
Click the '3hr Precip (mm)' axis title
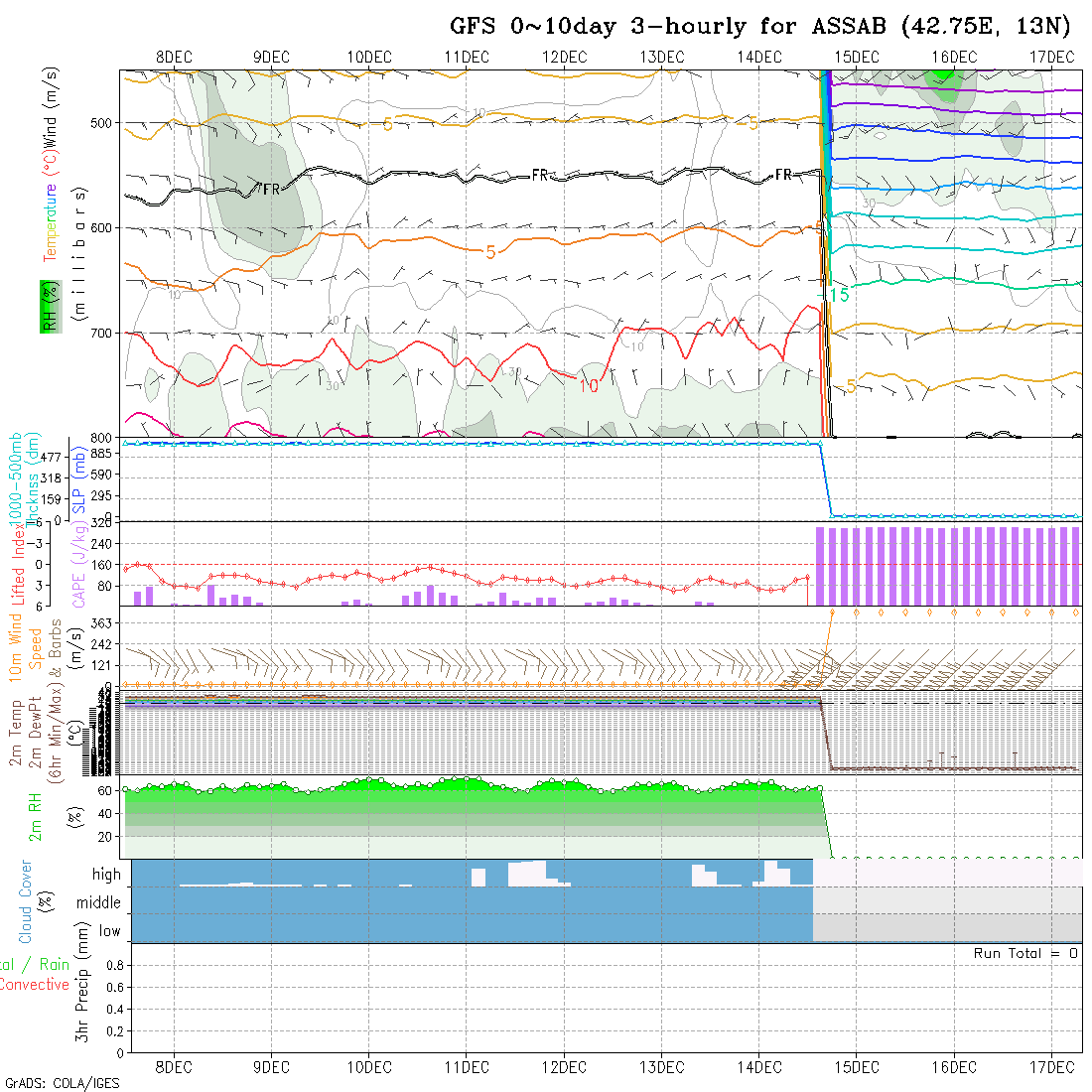click(82, 982)
